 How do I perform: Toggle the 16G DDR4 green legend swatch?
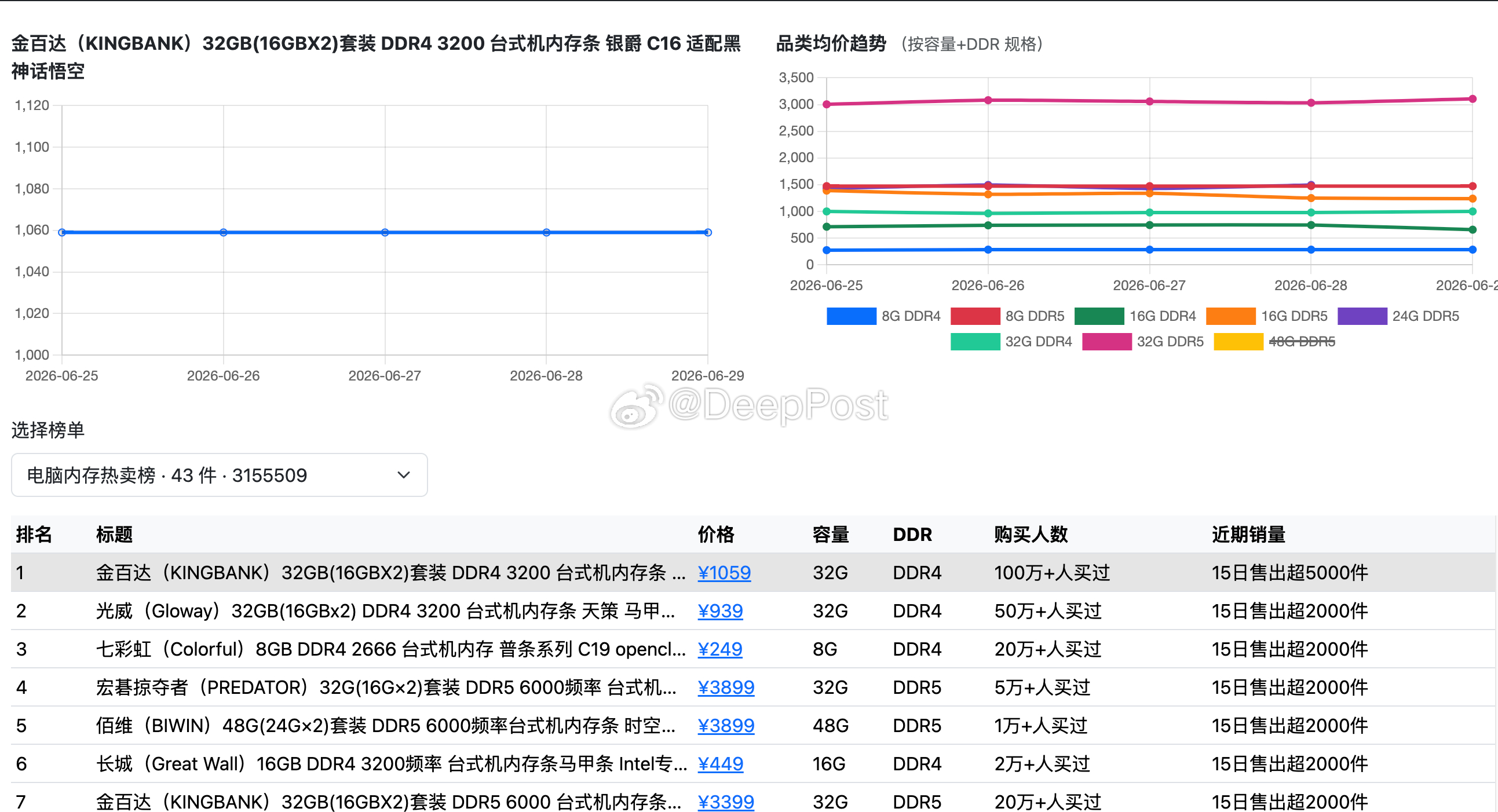[1098, 316]
